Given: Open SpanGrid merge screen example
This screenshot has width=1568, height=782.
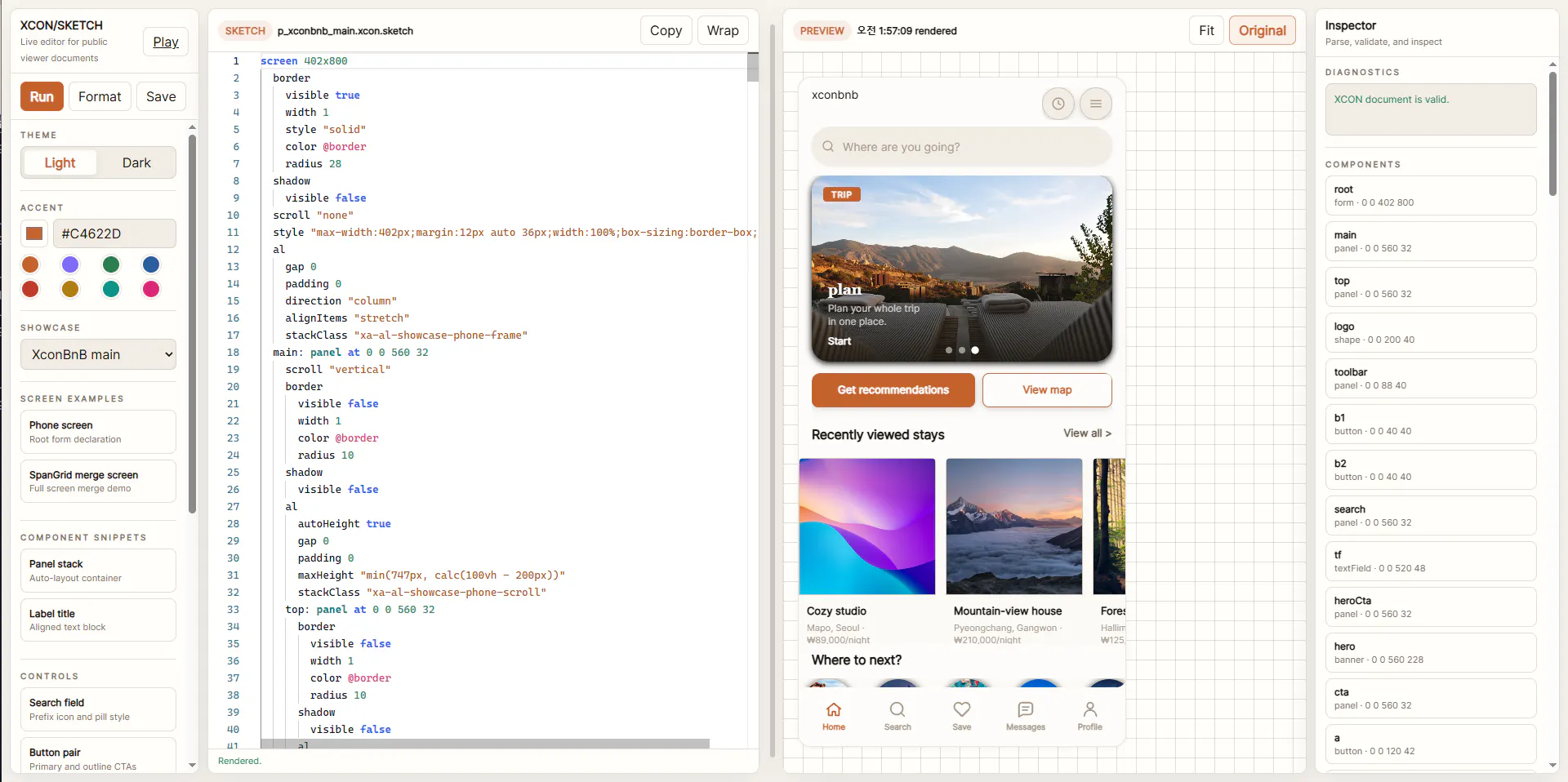Looking at the screenshot, I should pyautogui.click(x=98, y=482).
